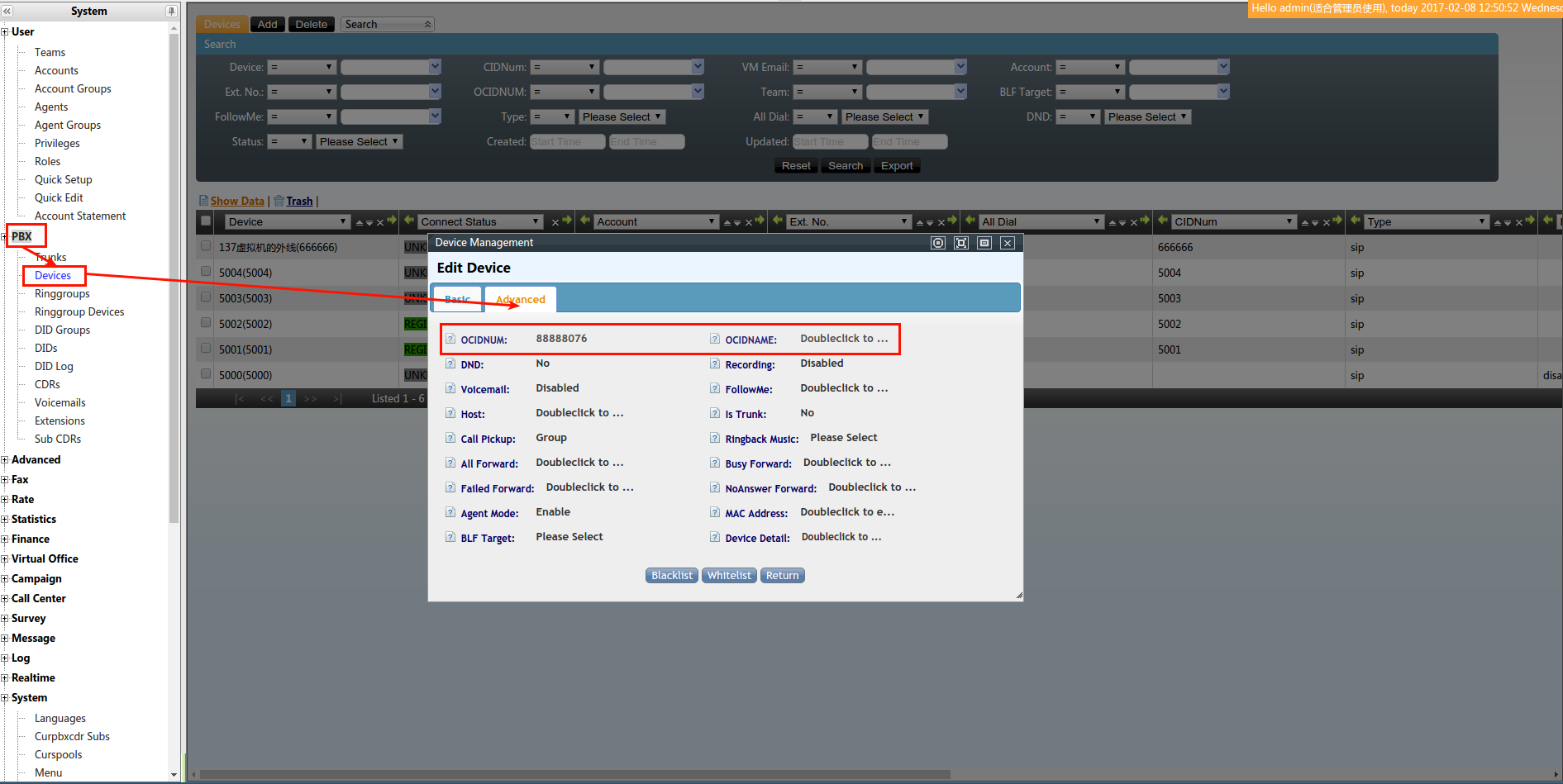This screenshot has height=784, width=1563.
Task: Click the Created Start Time field
Action: point(567,141)
